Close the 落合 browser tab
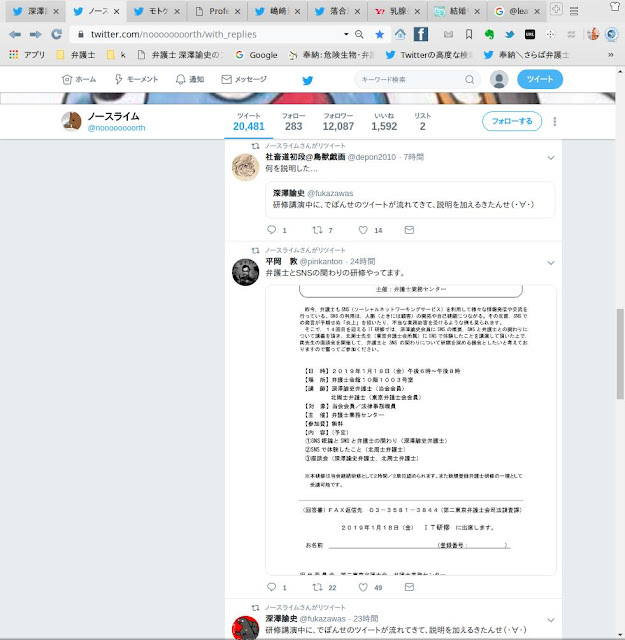Screen dimensions: 625x640 (x=357, y=12)
